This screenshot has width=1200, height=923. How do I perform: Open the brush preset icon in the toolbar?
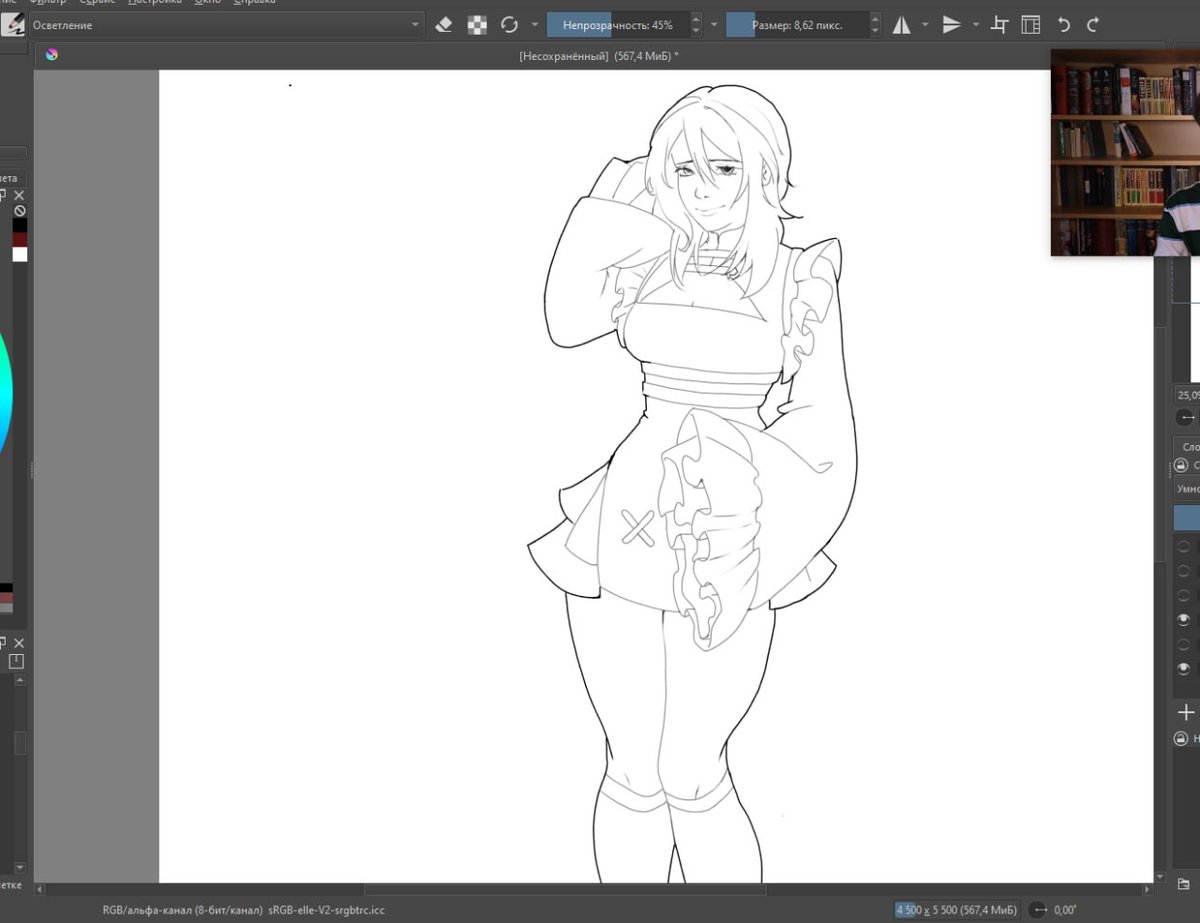click(x=13, y=24)
